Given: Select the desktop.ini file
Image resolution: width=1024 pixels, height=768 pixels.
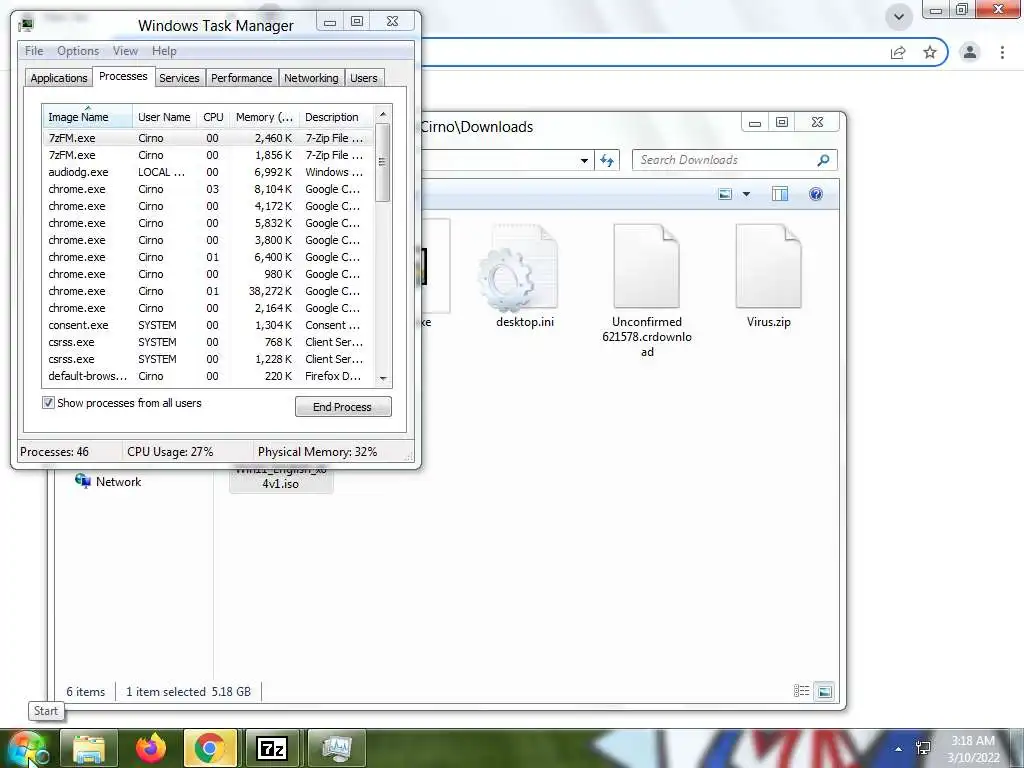Looking at the screenshot, I should (x=525, y=274).
